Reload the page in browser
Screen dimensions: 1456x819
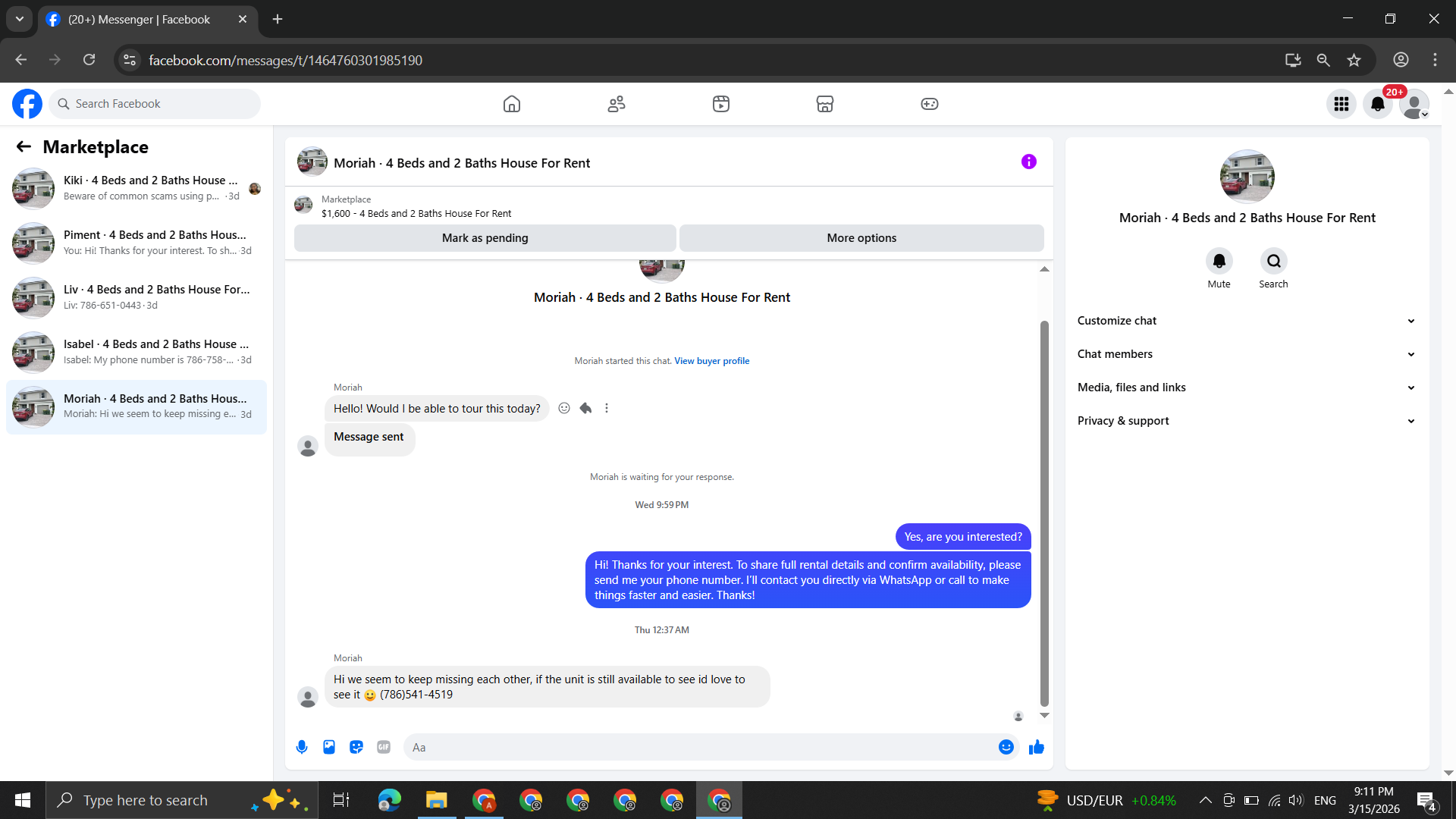click(89, 60)
